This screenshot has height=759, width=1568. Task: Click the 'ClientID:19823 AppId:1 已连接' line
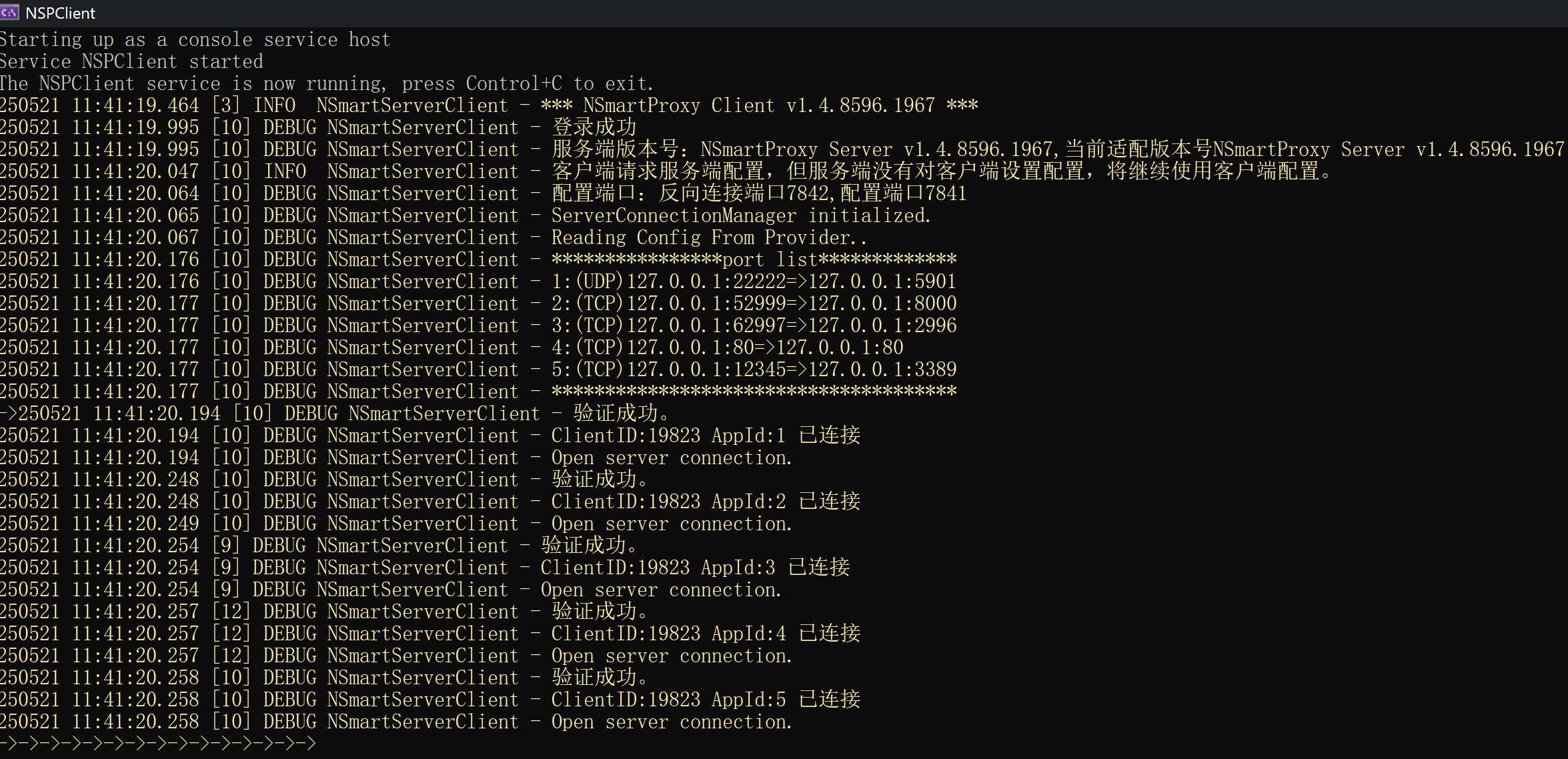[430, 436]
